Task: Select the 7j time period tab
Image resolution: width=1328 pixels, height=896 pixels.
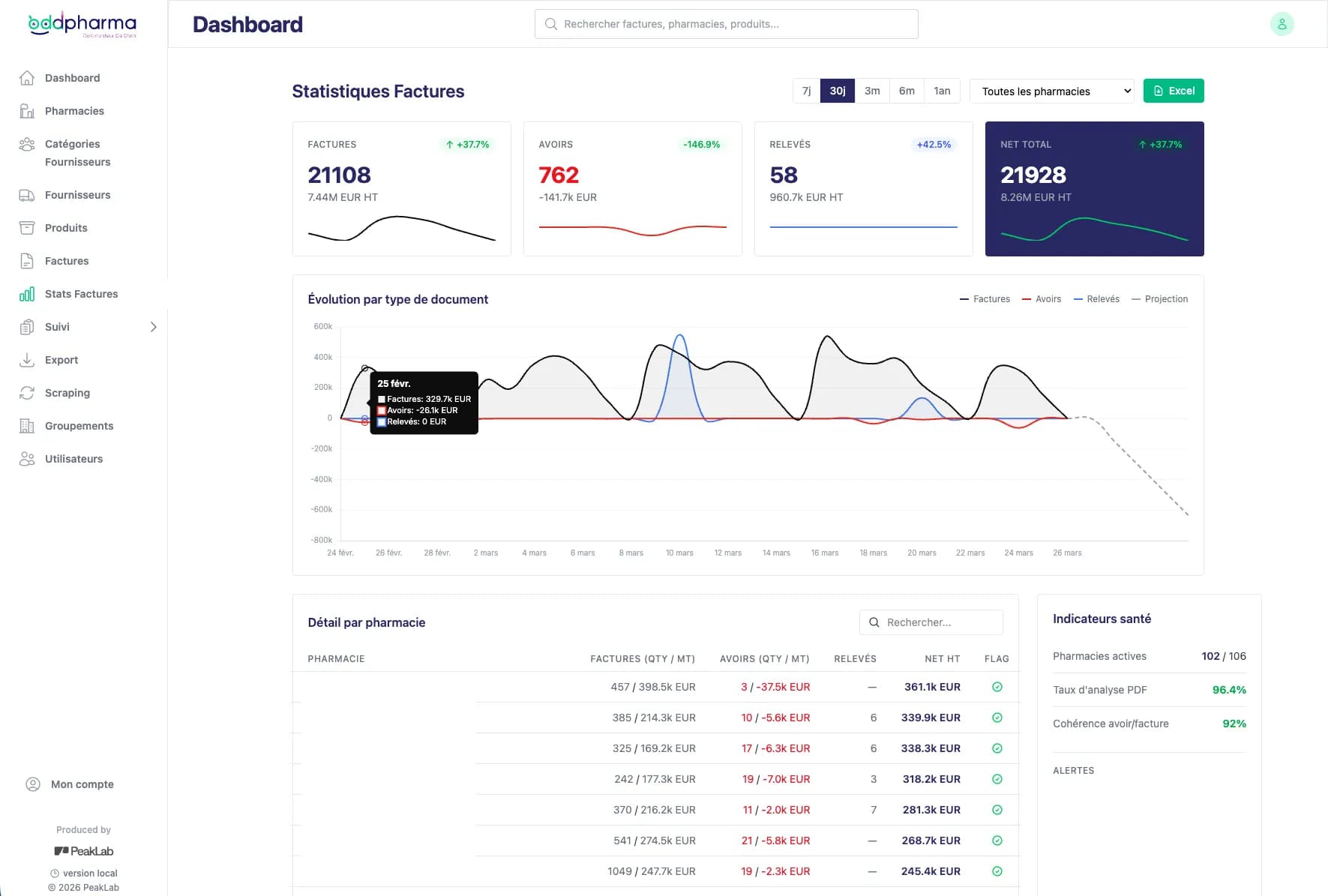Action: [806, 91]
